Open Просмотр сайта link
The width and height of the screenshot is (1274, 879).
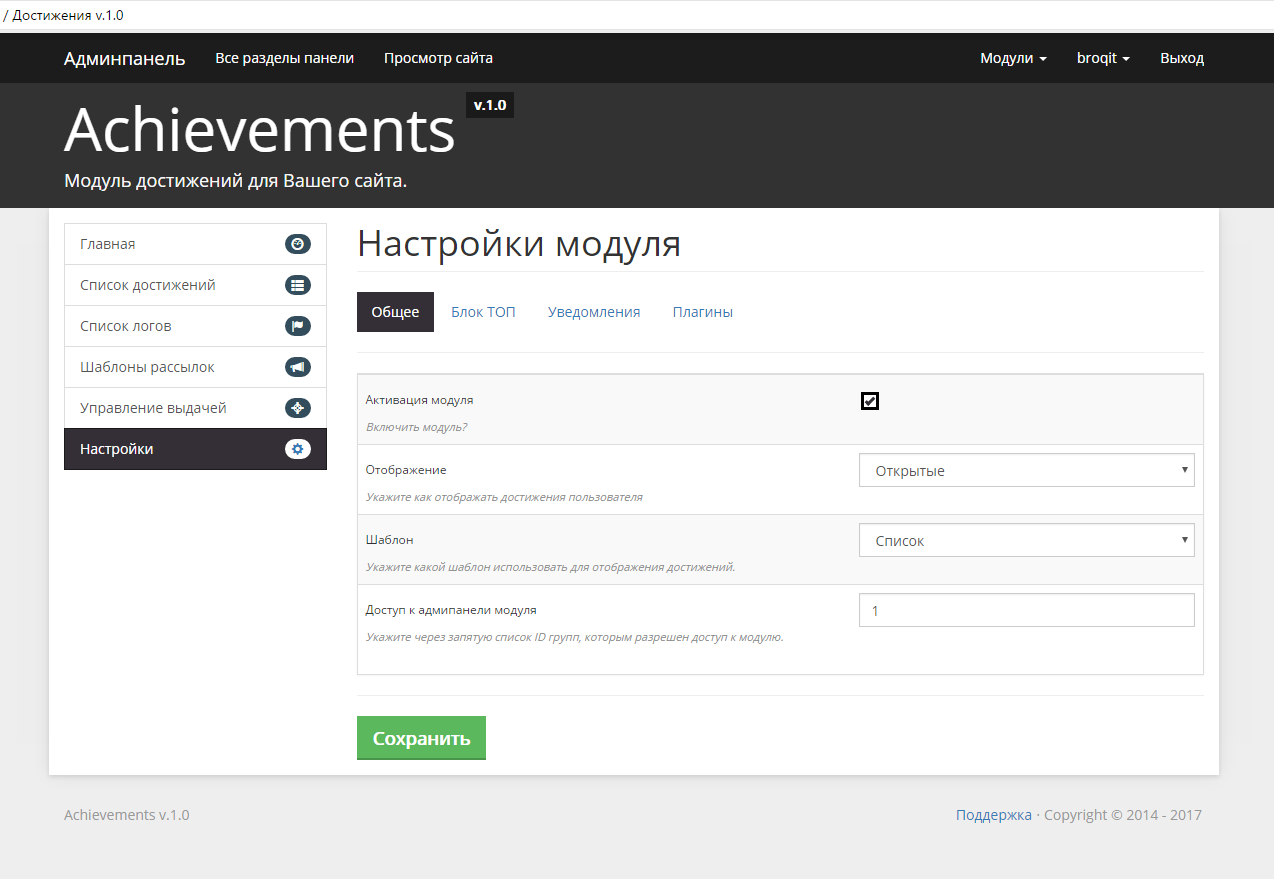(438, 58)
